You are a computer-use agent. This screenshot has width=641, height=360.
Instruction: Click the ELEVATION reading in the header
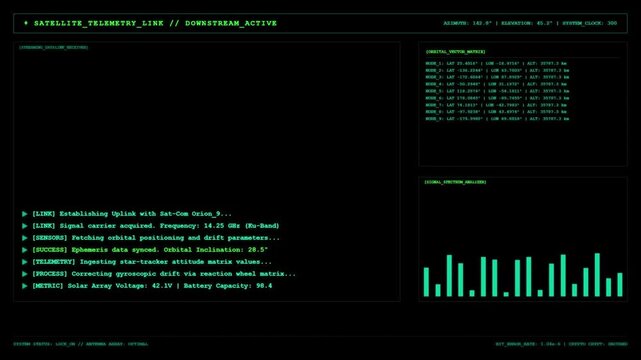click(527, 23)
